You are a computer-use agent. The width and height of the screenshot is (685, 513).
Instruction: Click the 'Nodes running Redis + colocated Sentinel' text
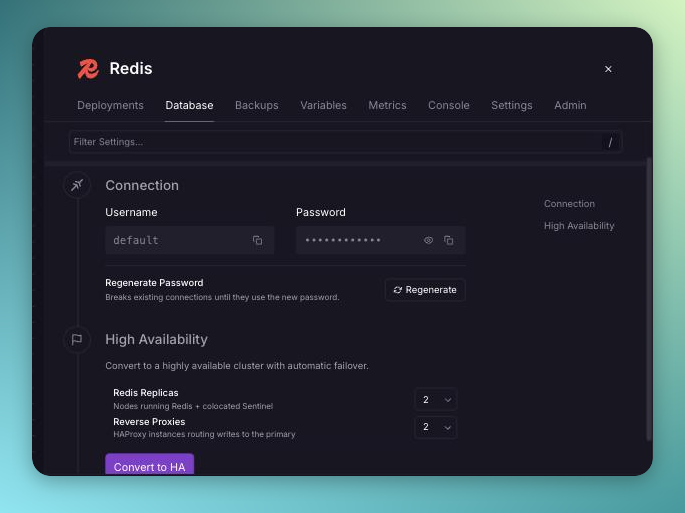coord(193,406)
